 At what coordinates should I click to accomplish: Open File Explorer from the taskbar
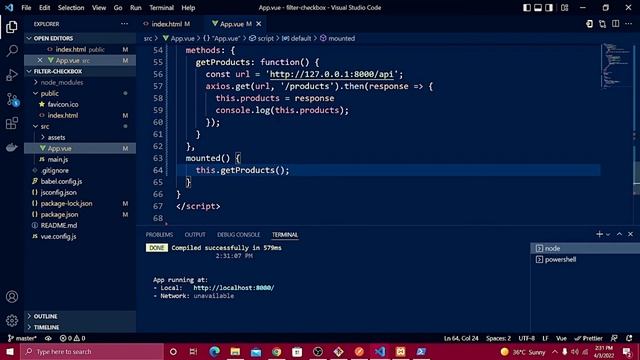[x=235, y=351]
